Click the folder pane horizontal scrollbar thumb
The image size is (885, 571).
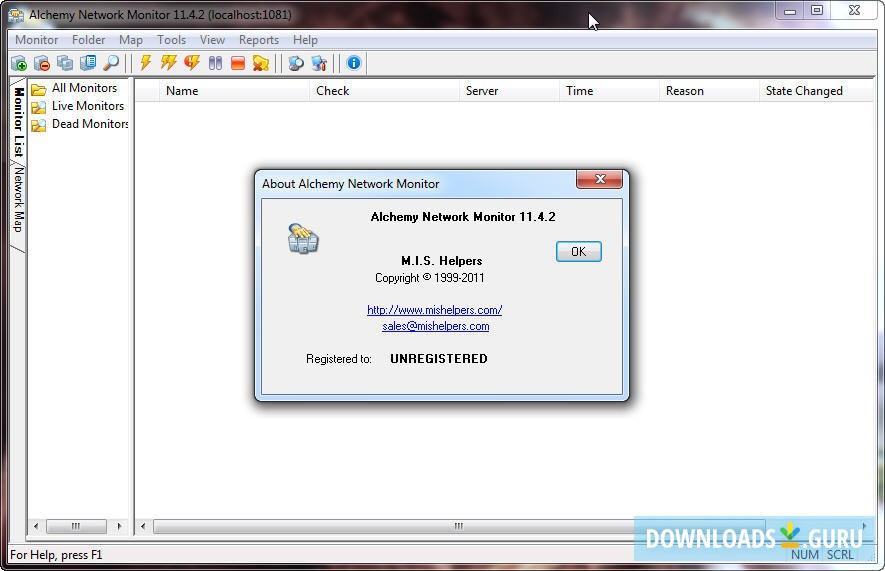tap(76, 526)
